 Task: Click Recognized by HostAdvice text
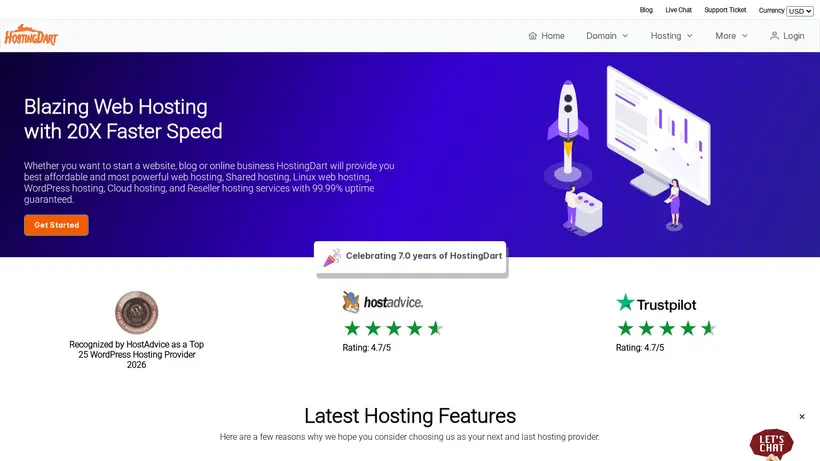tap(136, 354)
